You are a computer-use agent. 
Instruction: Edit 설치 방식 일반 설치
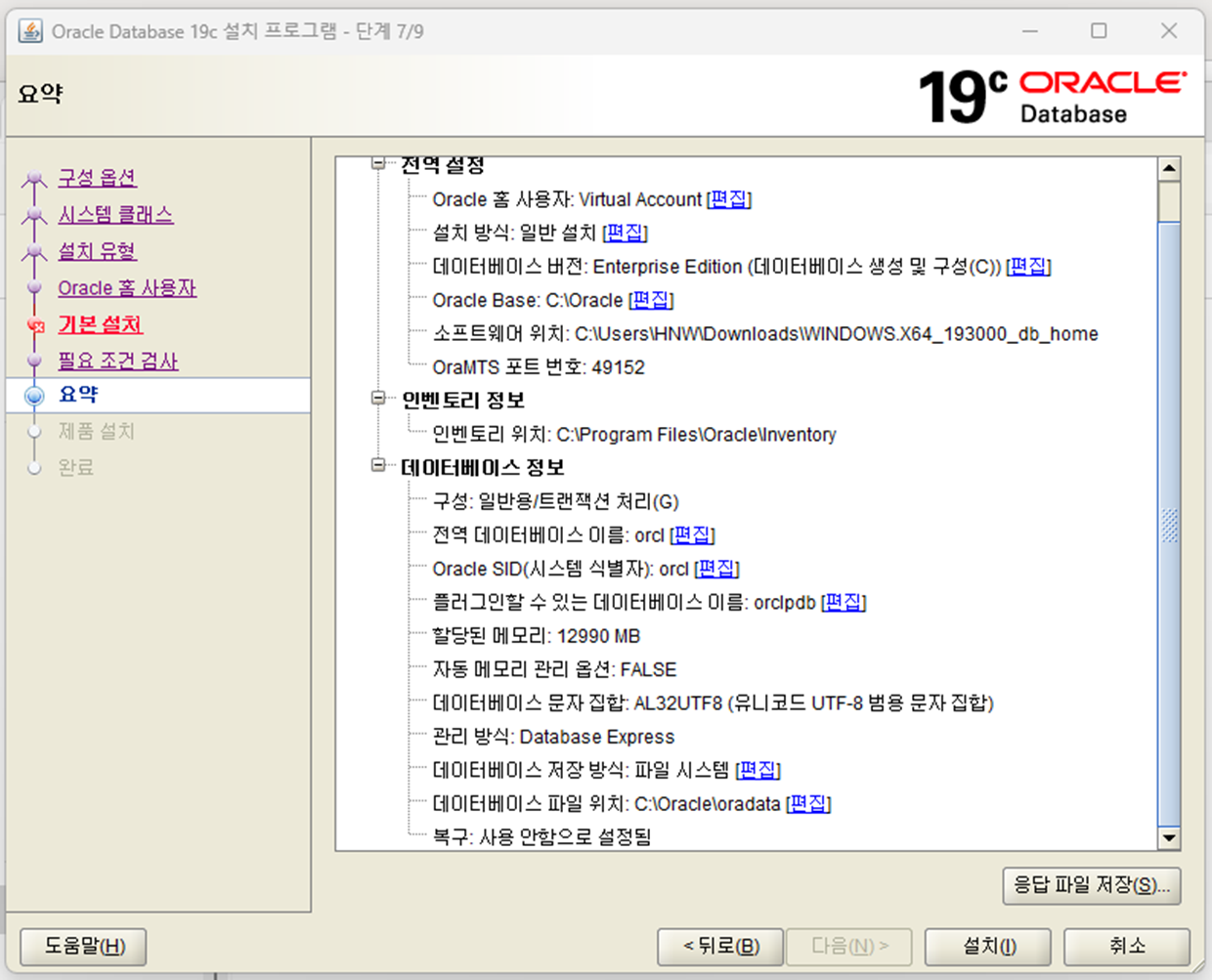coord(625,233)
